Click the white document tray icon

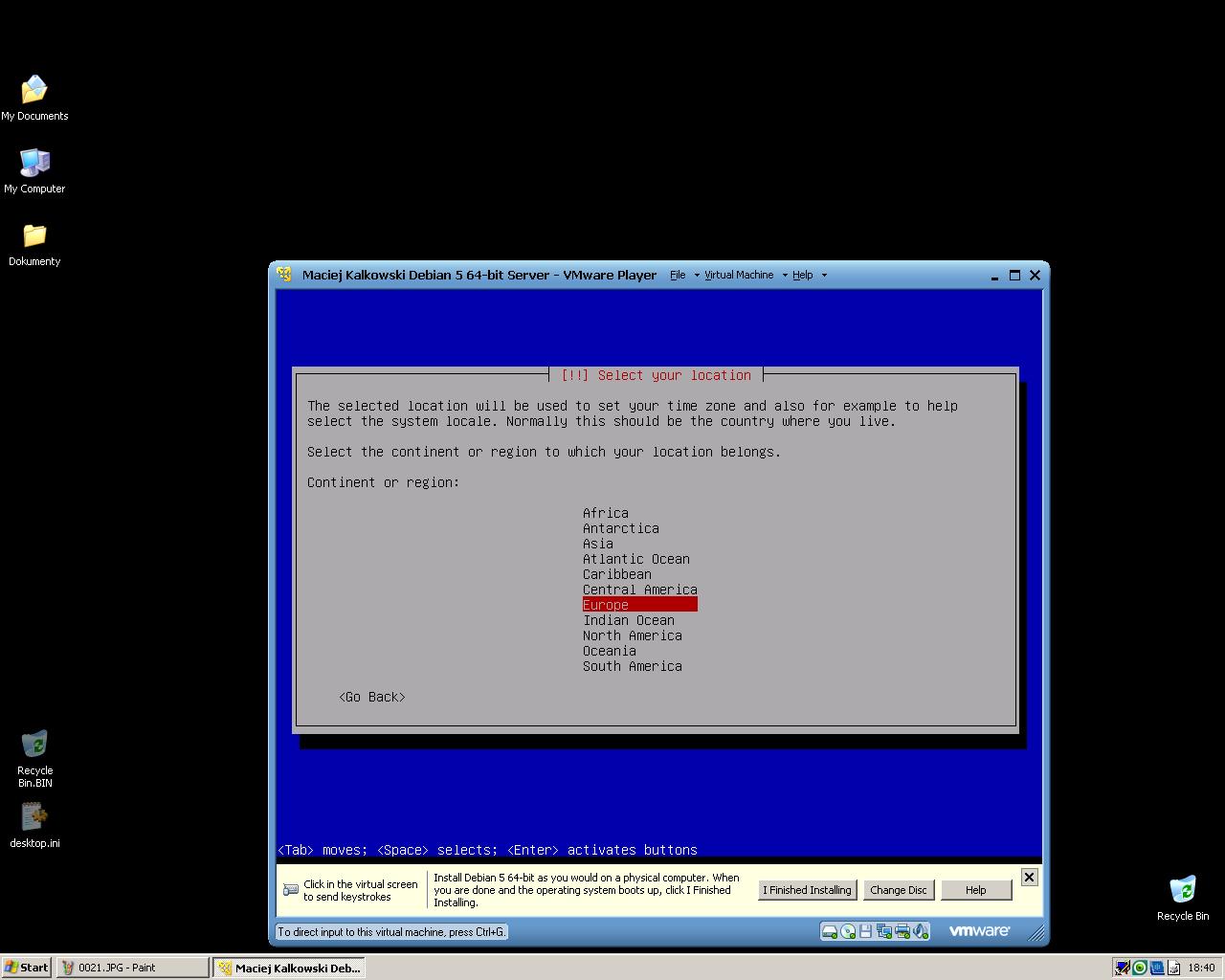point(1173,968)
